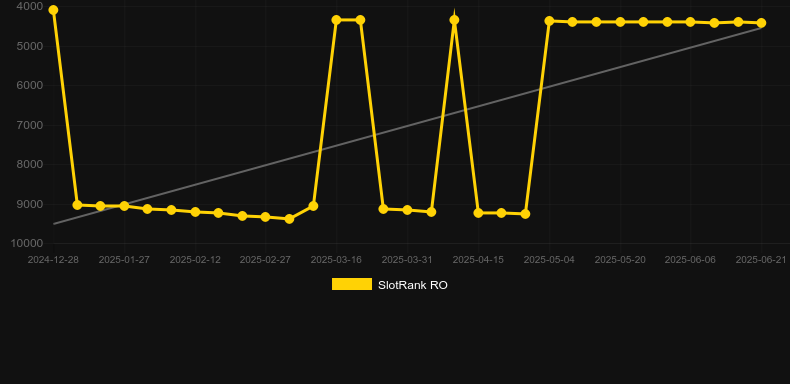Click the x-axis label 2025-03-31
The height and width of the screenshot is (384, 790).
coord(407,260)
